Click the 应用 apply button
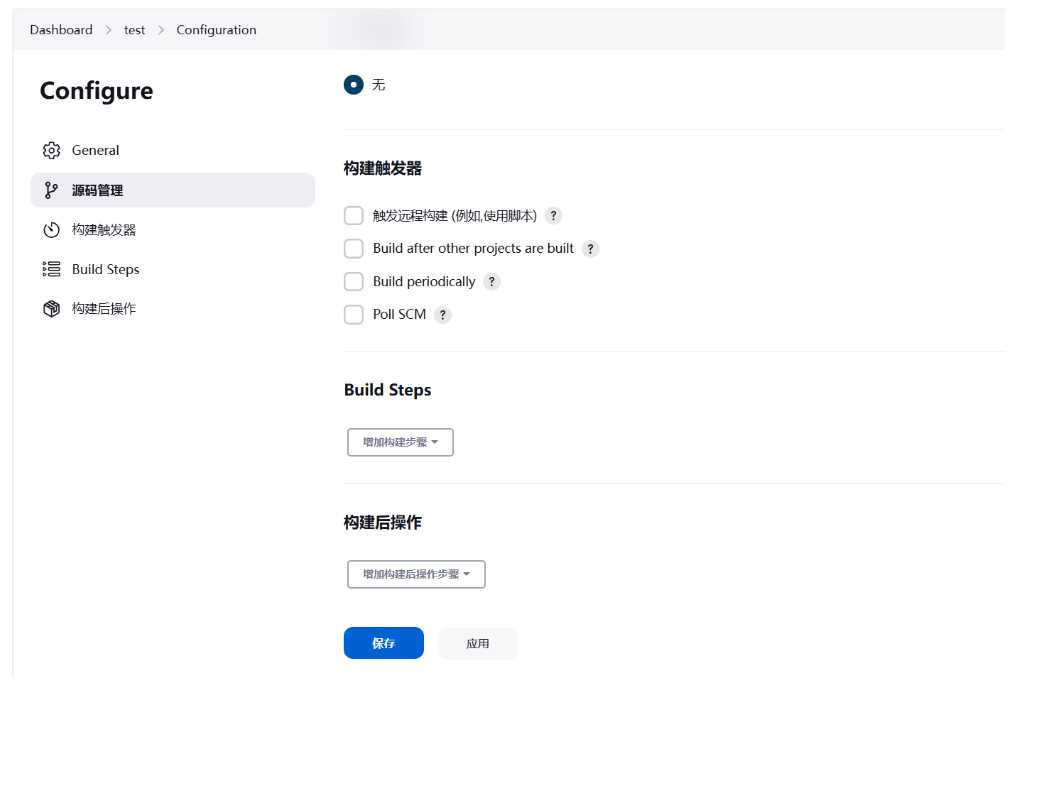1047x788 pixels. pyautogui.click(x=477, y=643)
